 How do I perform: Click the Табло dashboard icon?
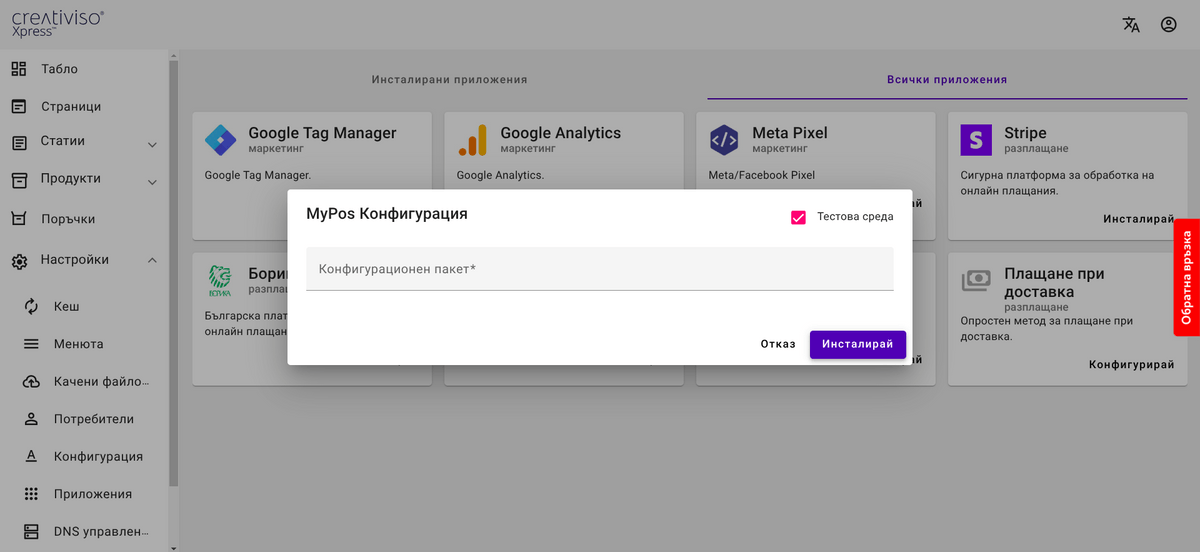19,69
